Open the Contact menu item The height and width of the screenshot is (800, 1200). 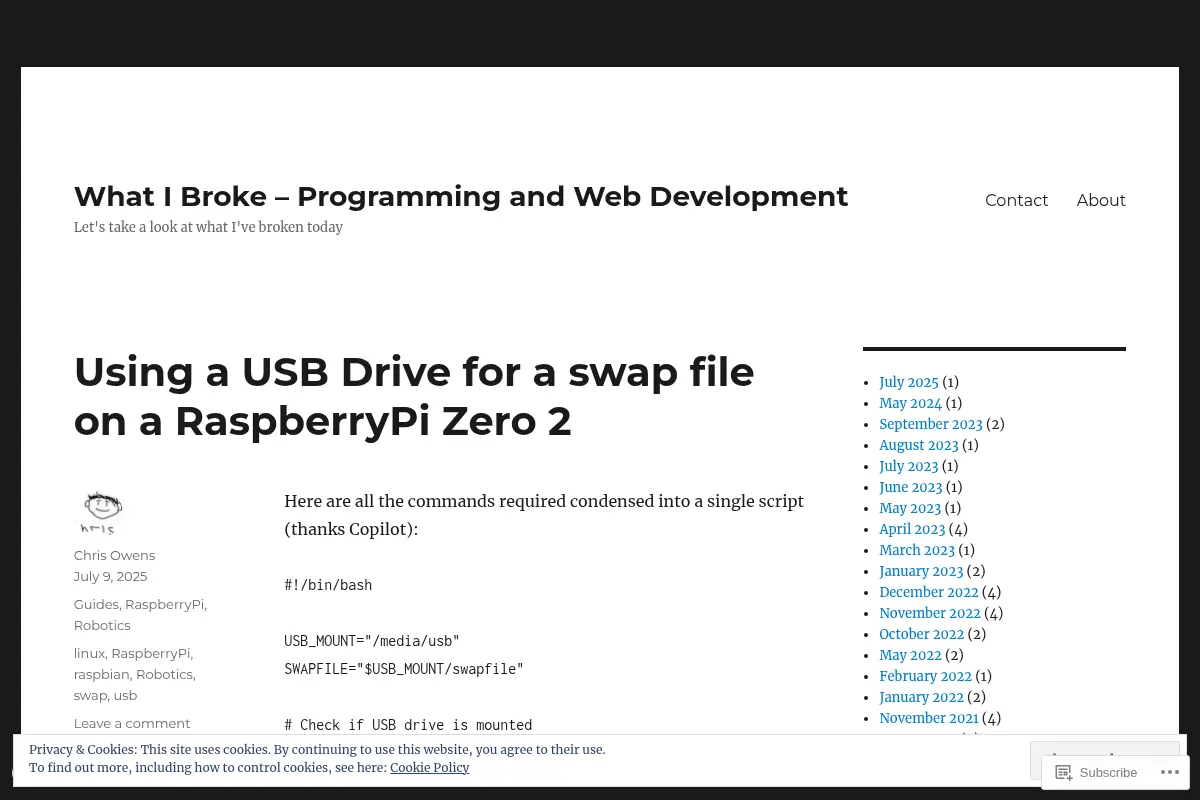point(1016,200)
